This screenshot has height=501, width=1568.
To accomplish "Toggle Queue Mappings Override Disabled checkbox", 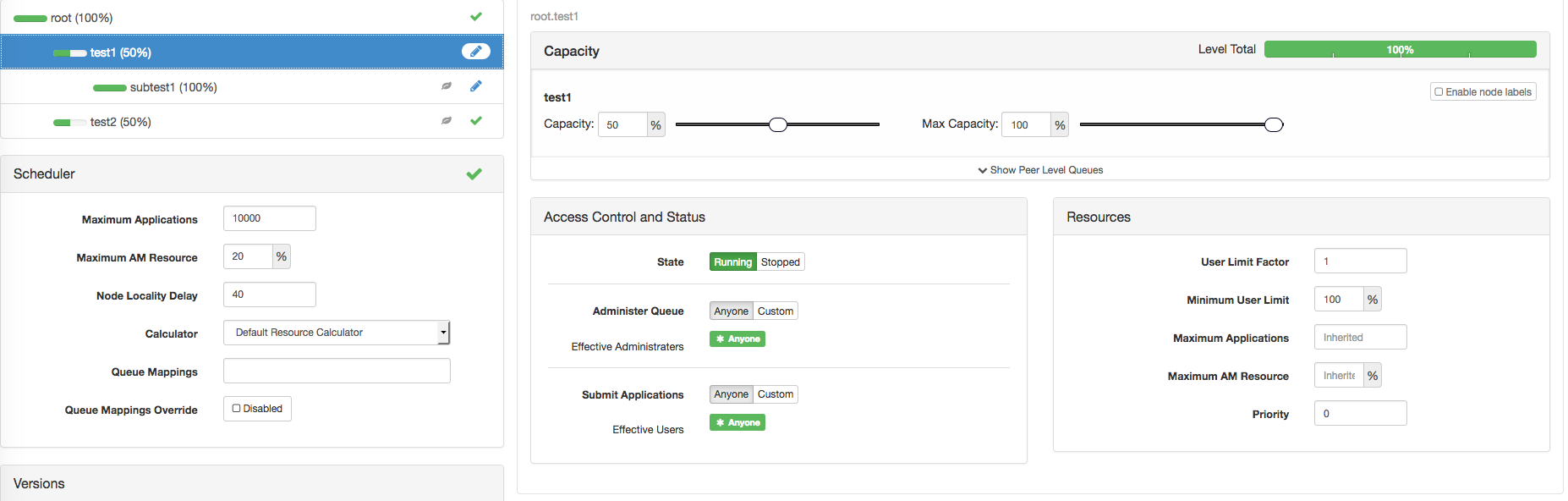I will (x=237, y=409).
